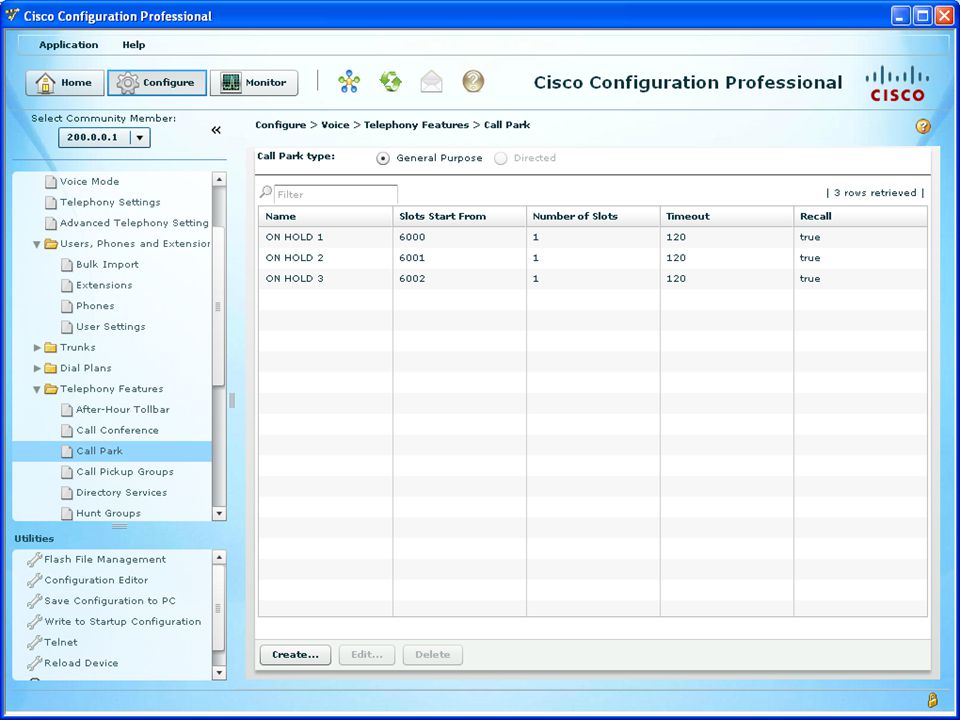The image size is (960, 720).
Task: Switch to the Configure view
Action: (157, 83)
